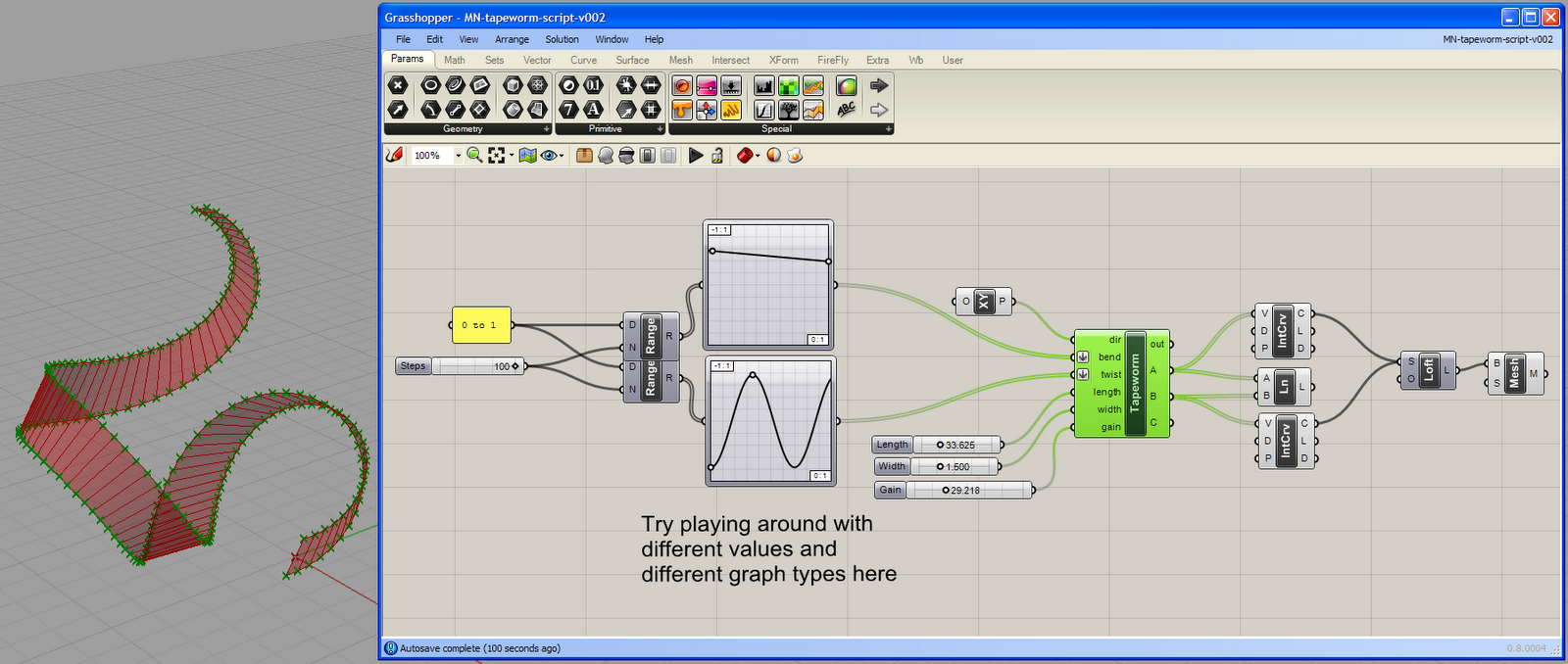The width and height of the screenshot is (1568, 664).
Task: Open the Solution menu
Action: point(562,39)
